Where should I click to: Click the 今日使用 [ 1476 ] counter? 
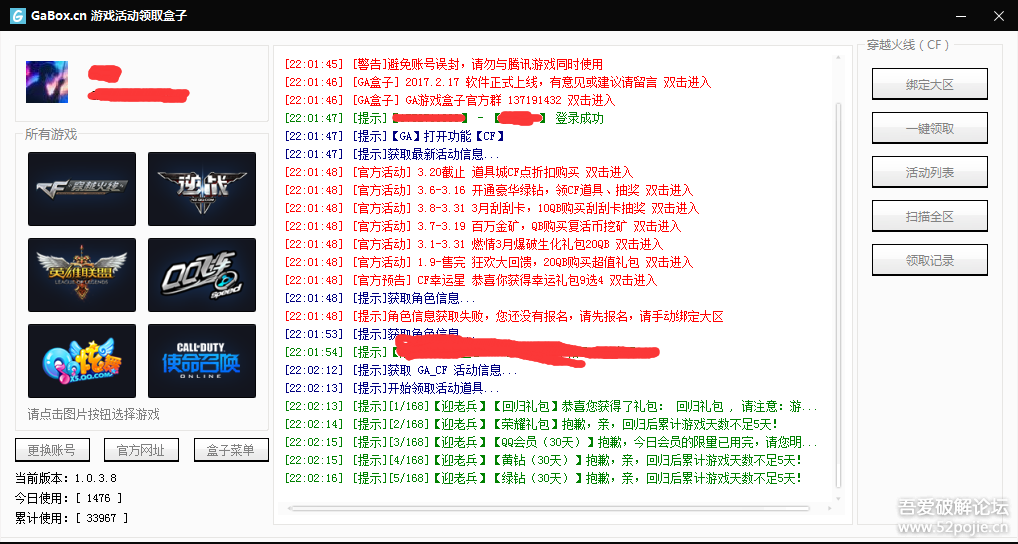[68, 499]
